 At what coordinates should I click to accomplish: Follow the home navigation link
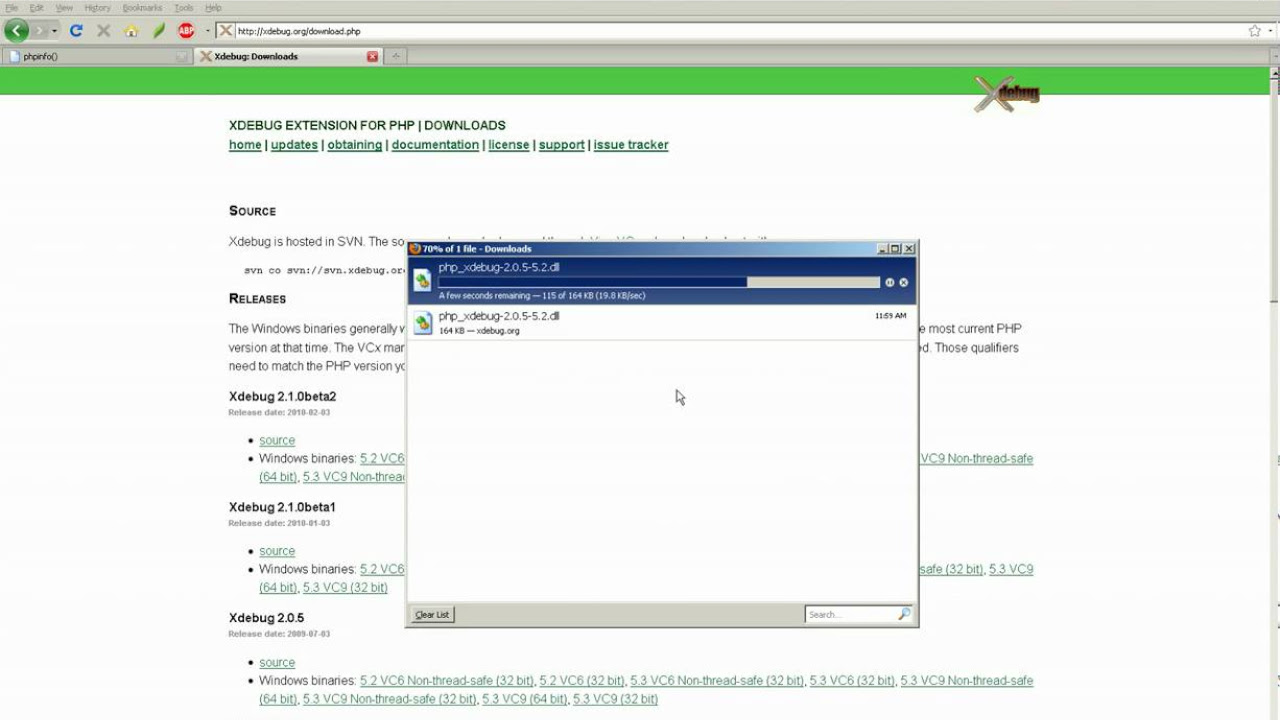[x=245, y=145]
